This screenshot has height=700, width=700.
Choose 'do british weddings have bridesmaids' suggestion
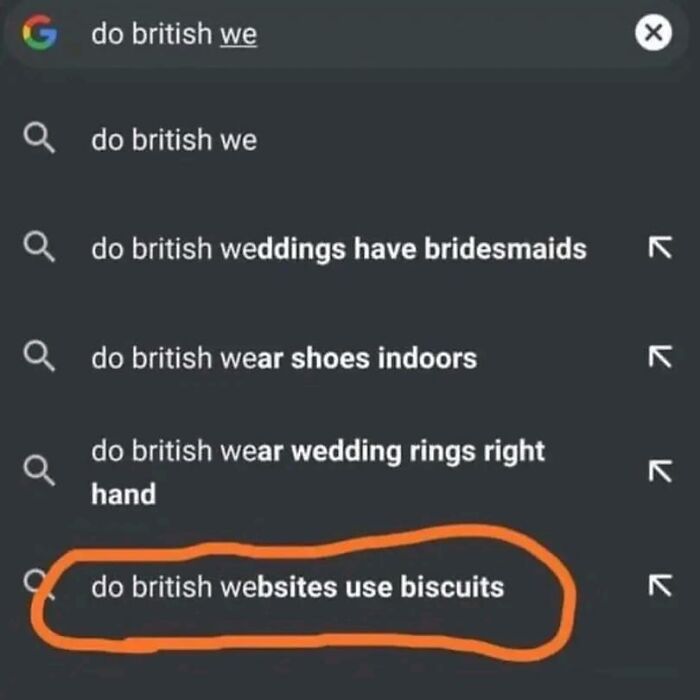click(x=339, y=248)
